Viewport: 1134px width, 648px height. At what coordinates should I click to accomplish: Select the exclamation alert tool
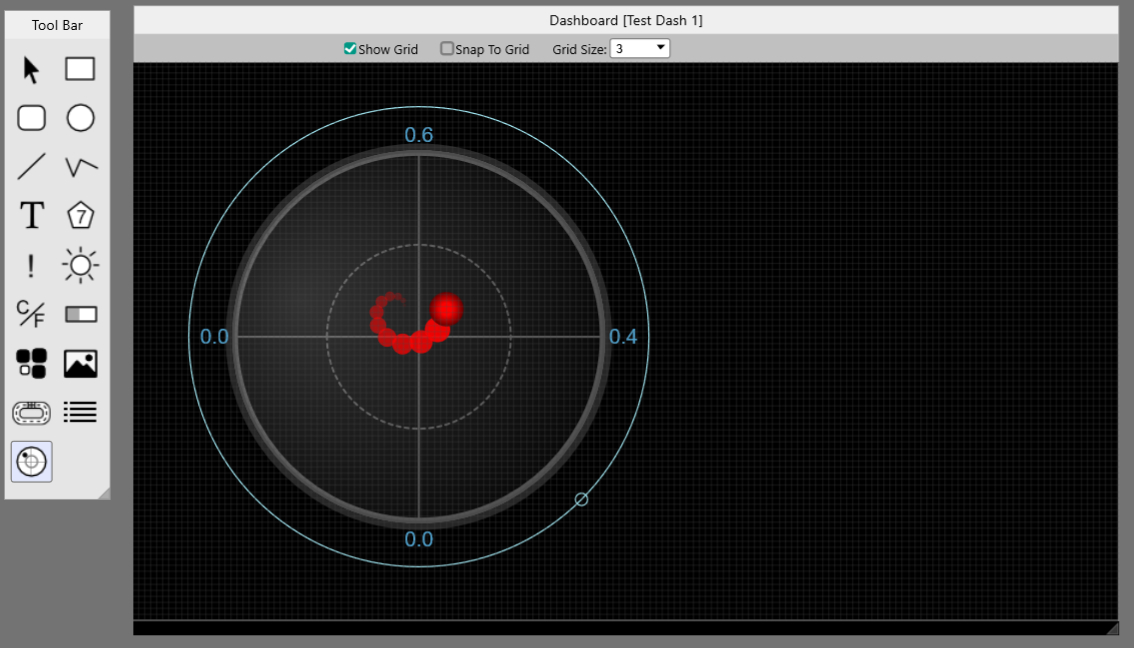(30, 265)
